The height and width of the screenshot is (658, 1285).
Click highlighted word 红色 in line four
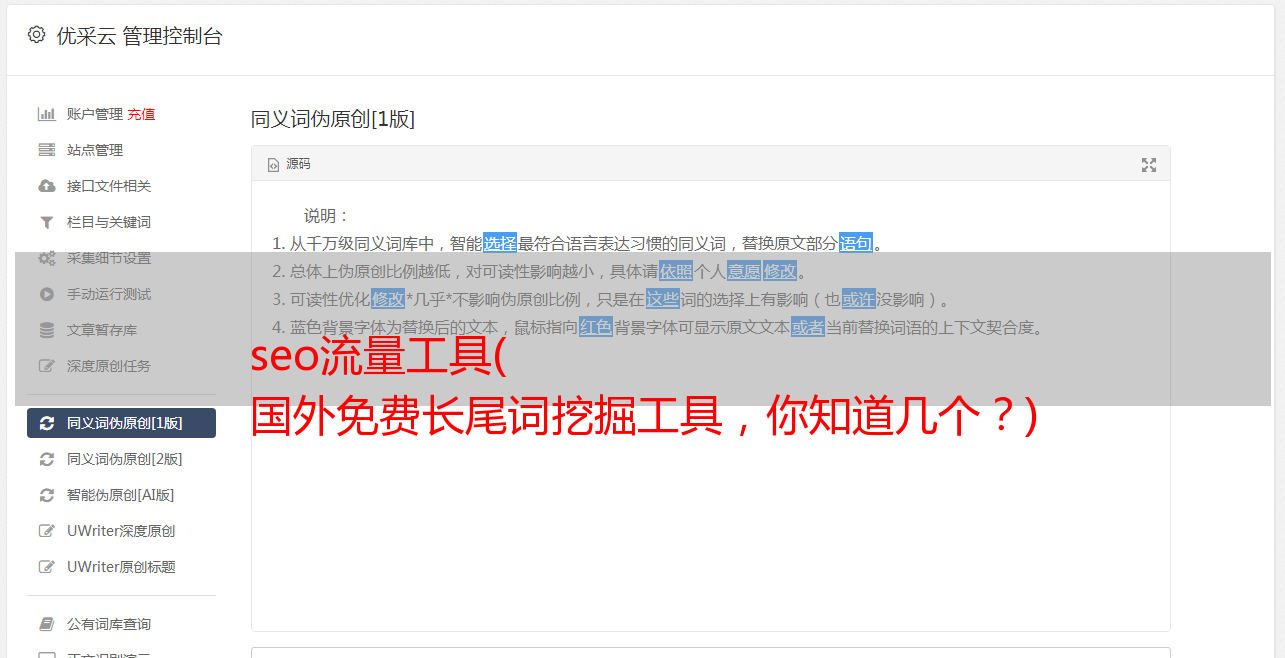[596, 327]
